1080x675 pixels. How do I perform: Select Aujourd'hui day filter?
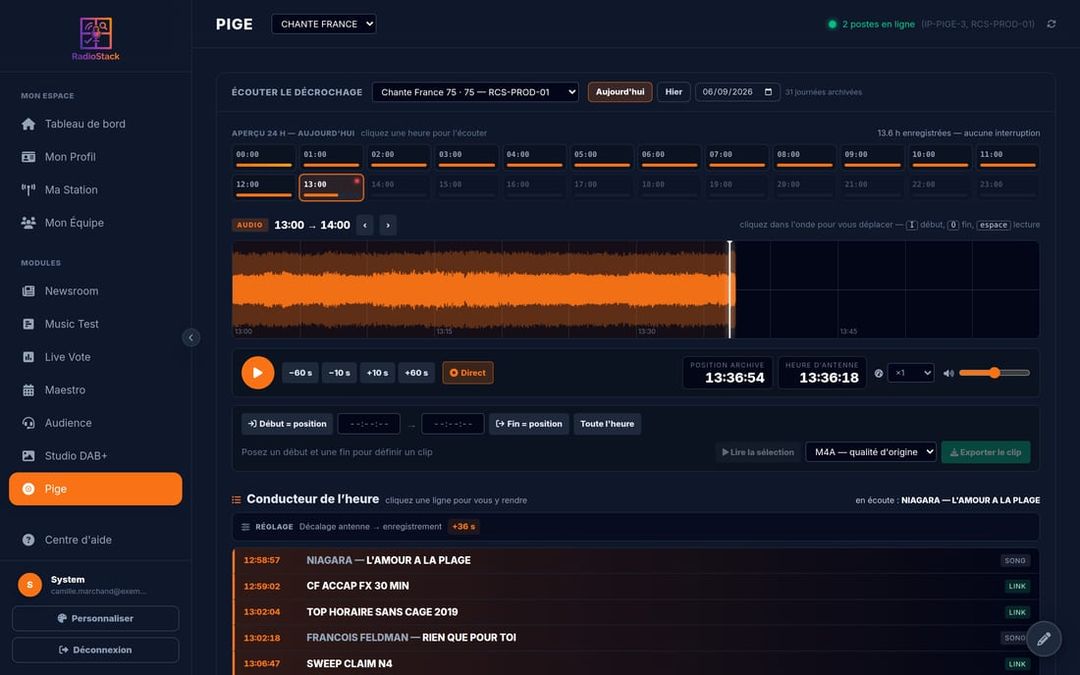click(x=620, y=92)
